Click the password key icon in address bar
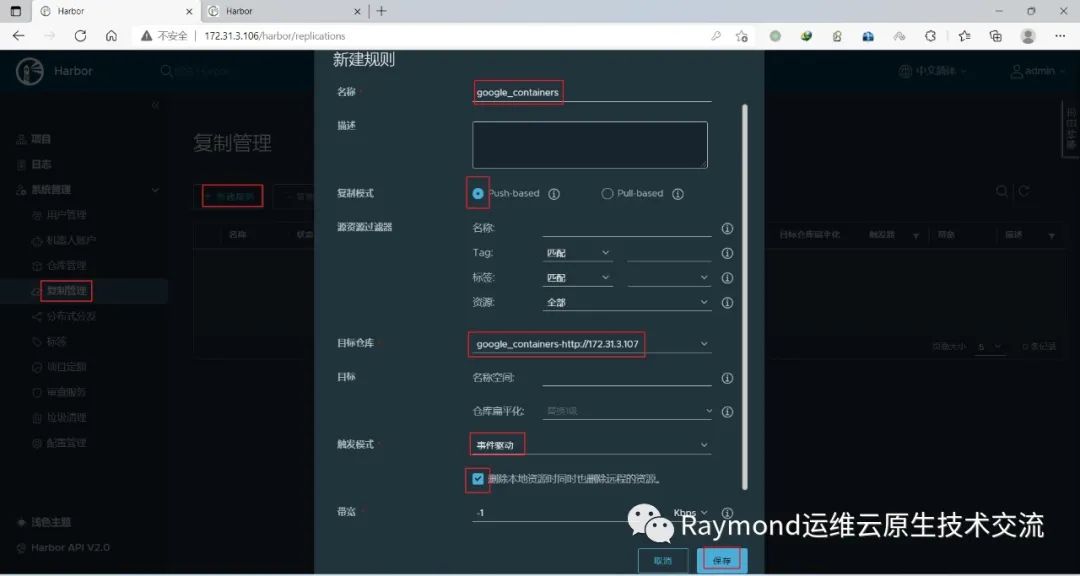 [716, 36]
